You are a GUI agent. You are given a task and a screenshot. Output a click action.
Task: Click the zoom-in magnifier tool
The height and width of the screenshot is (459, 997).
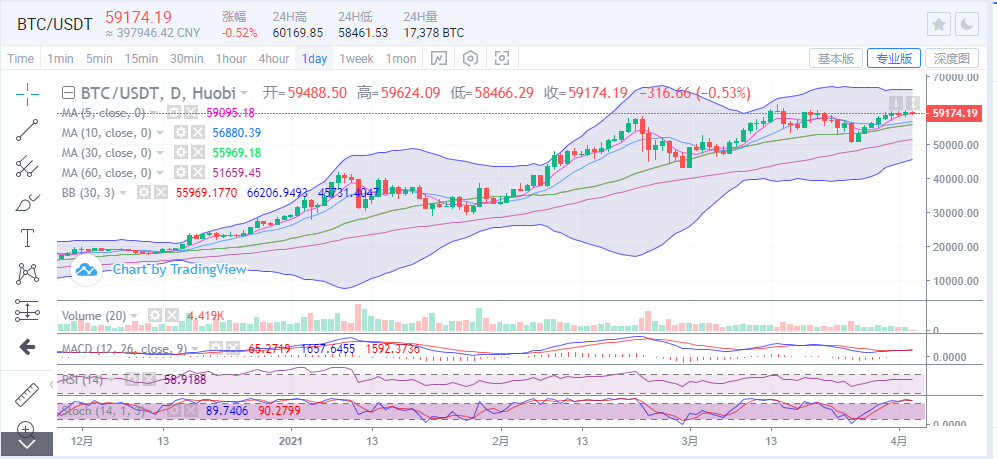coord(27,428)
